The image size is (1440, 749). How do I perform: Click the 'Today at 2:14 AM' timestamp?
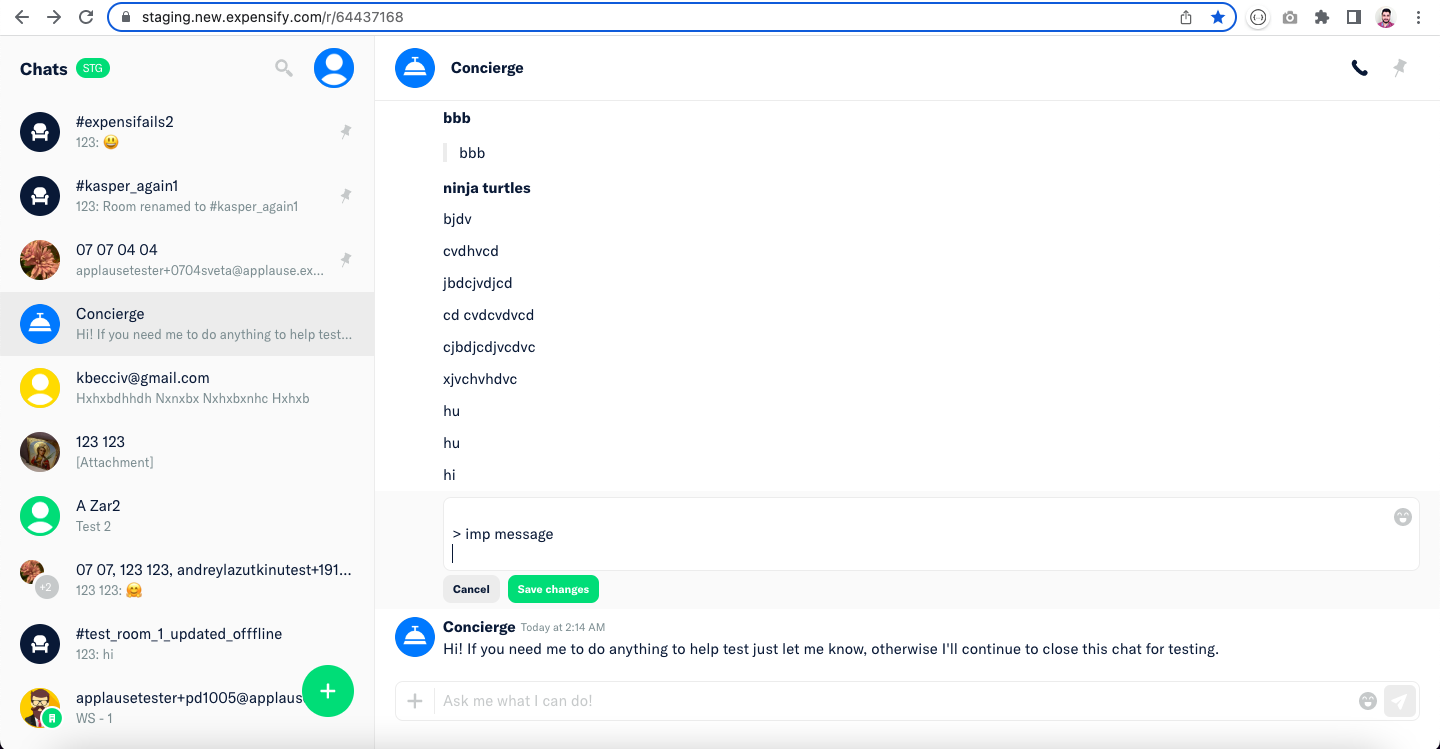563,627
